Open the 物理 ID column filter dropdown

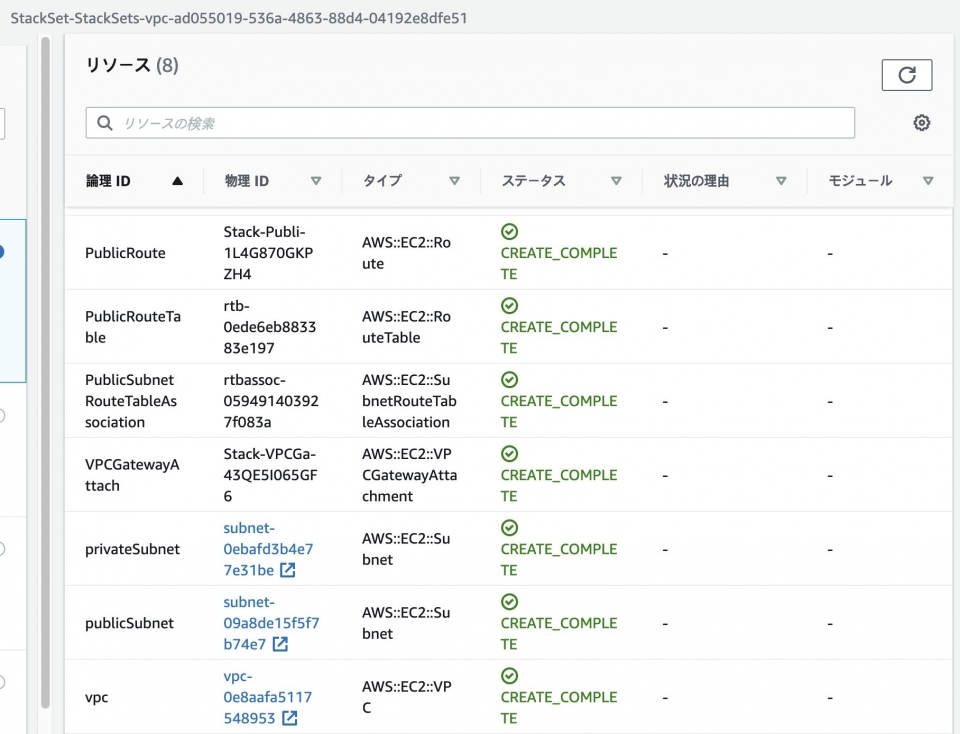[317, 181]
